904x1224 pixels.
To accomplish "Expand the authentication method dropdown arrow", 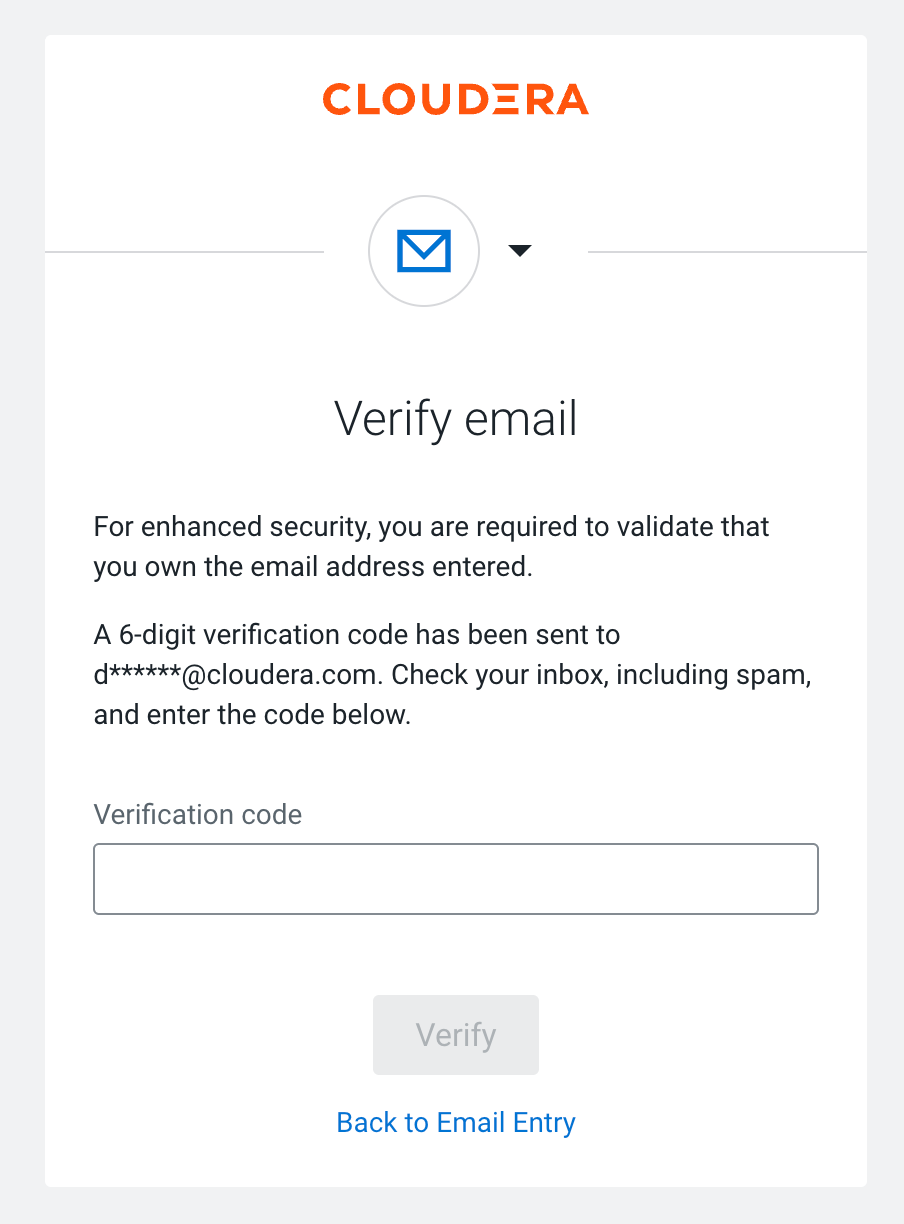I will click(519, 251).
